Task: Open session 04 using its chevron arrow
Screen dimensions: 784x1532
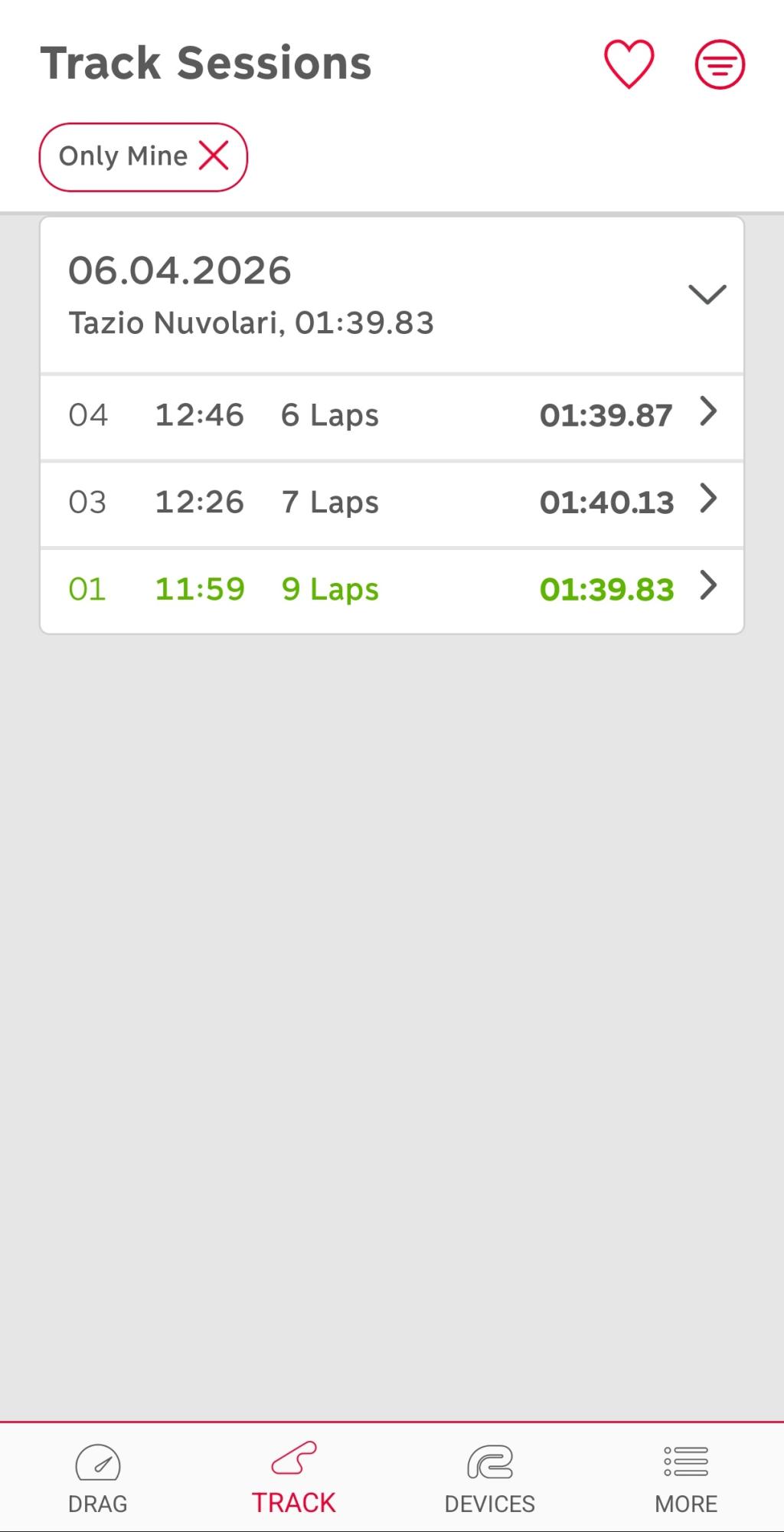Action: point(709,412)
